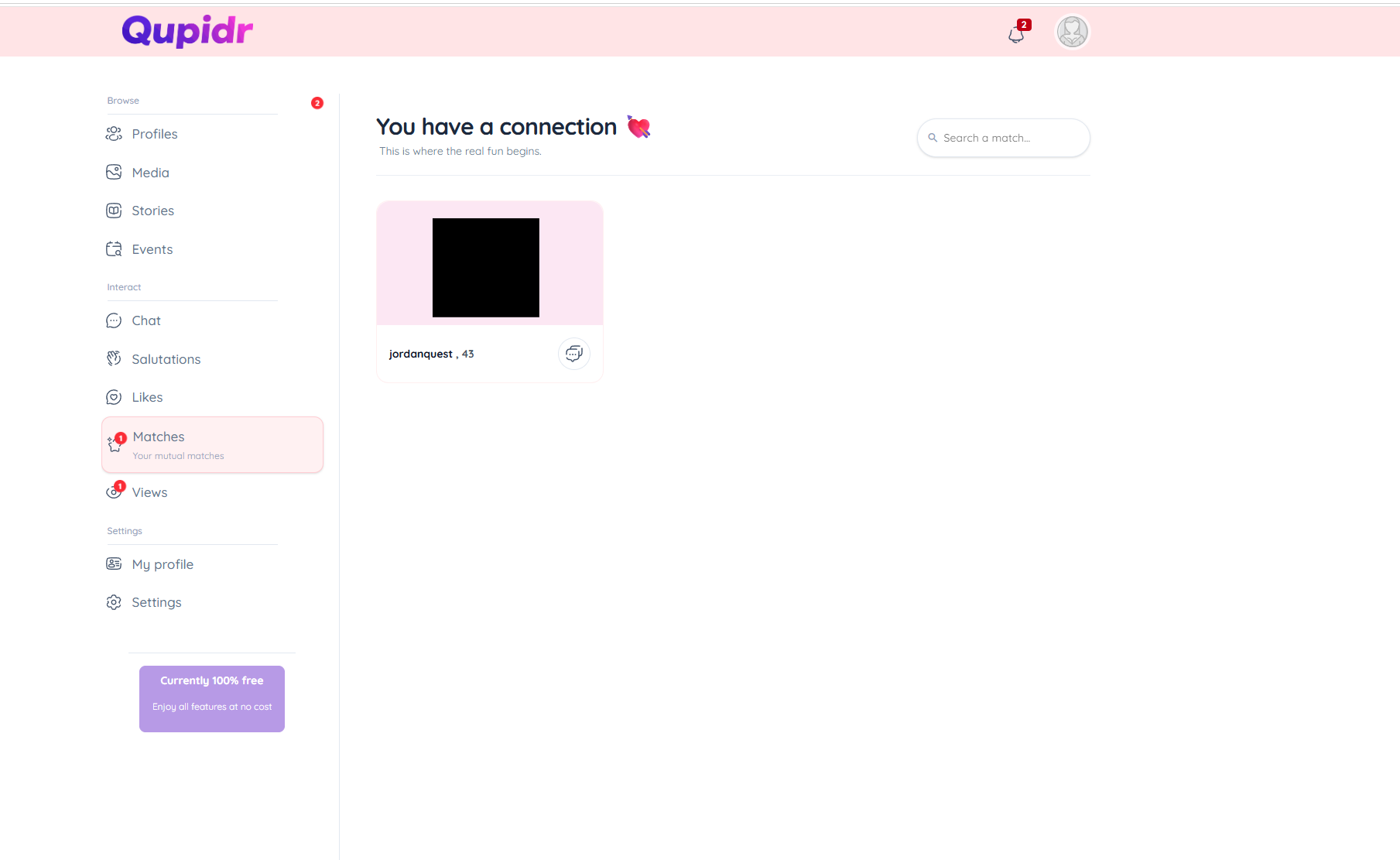
Task: Click the jordanquest username link
Action: 420,354
